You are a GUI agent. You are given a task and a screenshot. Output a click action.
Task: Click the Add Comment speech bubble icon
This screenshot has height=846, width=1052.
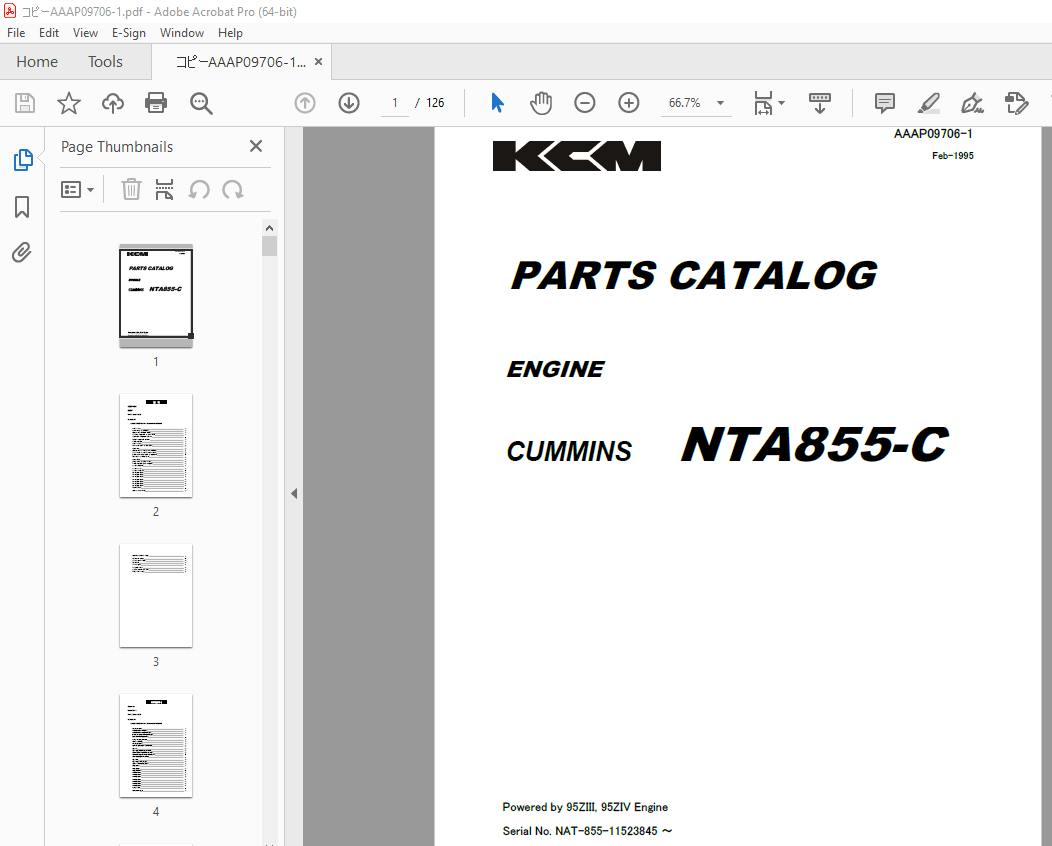click(x=884, y=103)
